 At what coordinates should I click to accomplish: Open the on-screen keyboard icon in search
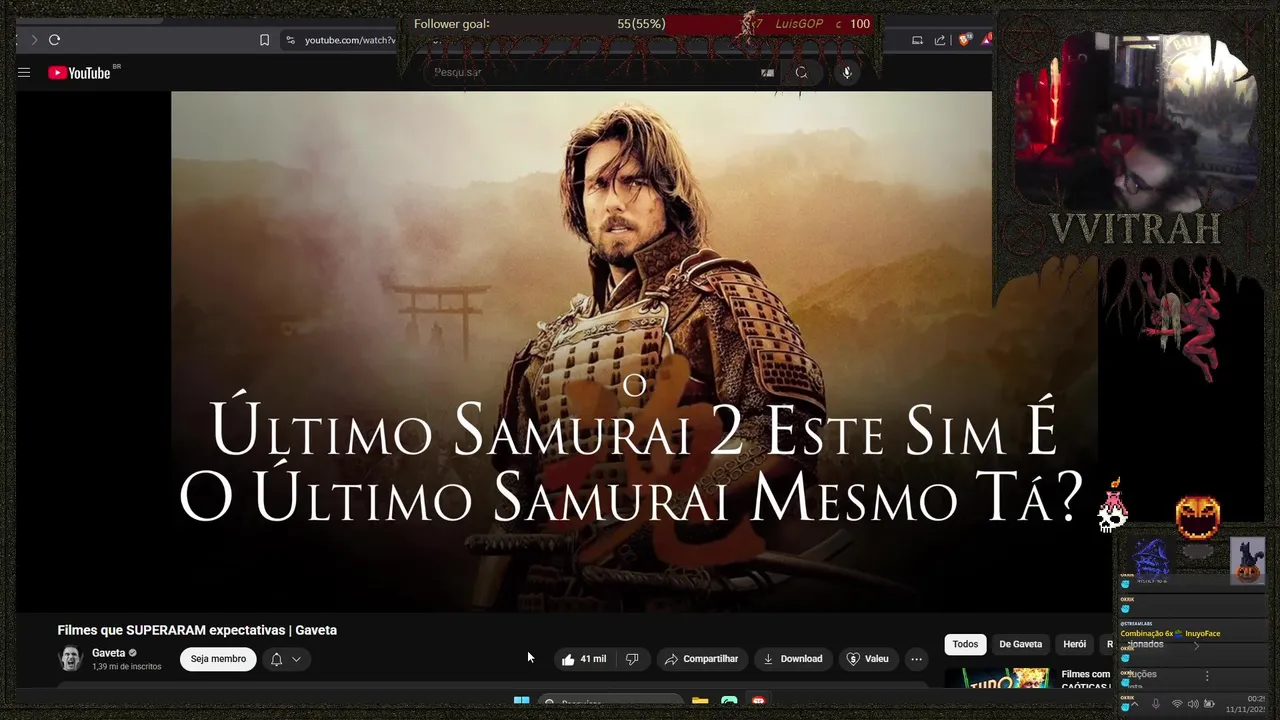(x=767, y=72)
